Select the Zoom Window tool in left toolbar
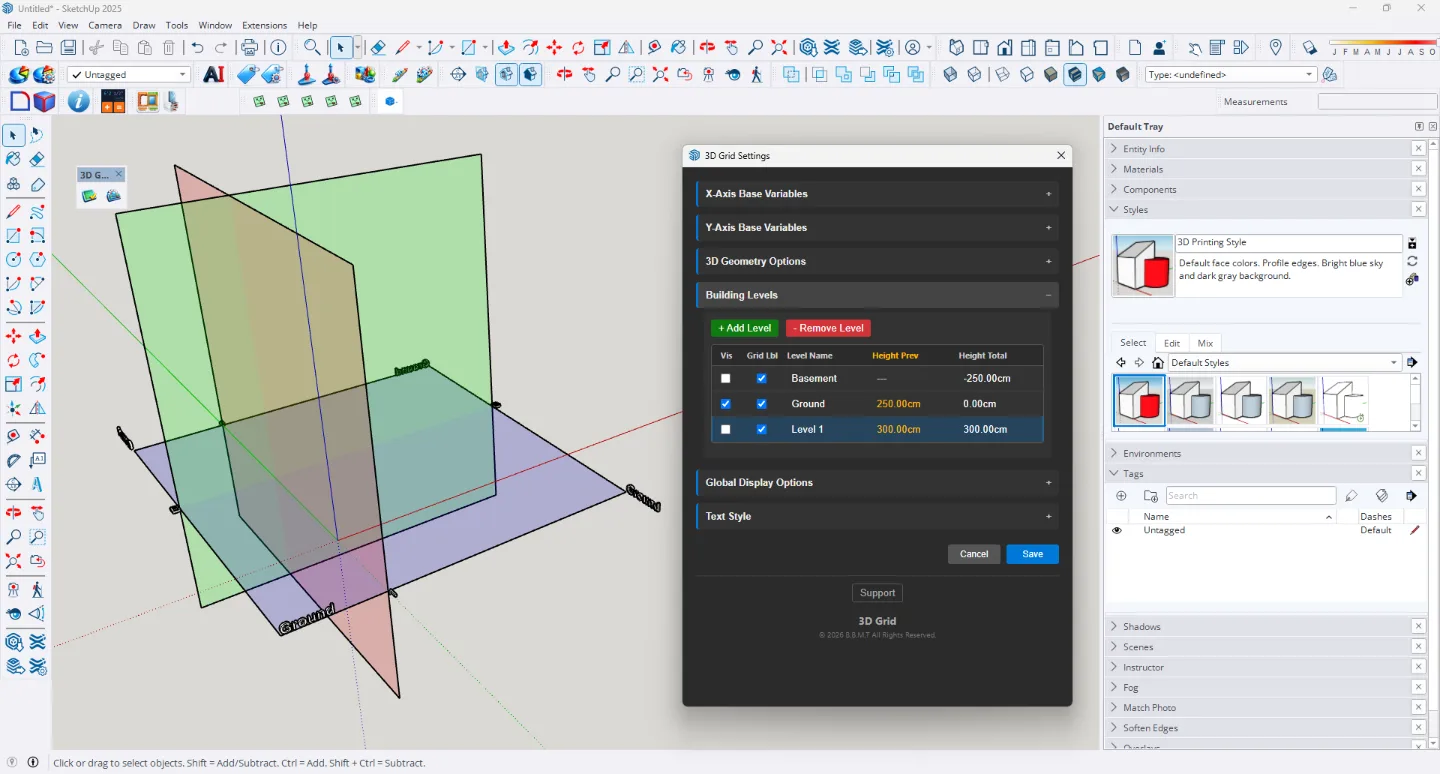This screenshot has width=1440, height=774. [37, 537]
